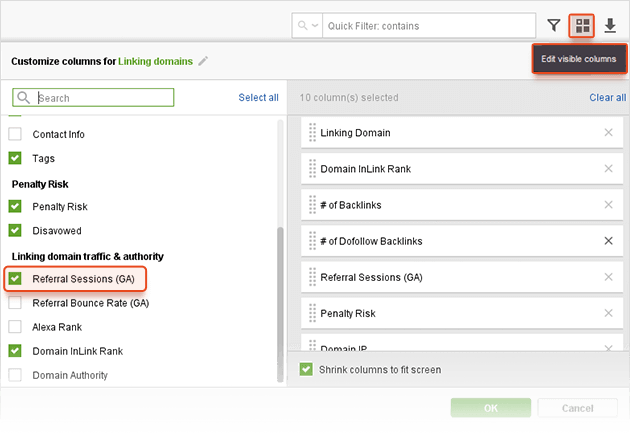Viewport: 630px width, 442px height.
Task: Click drag handle of # of Backlinks
Action: (312, 205)
